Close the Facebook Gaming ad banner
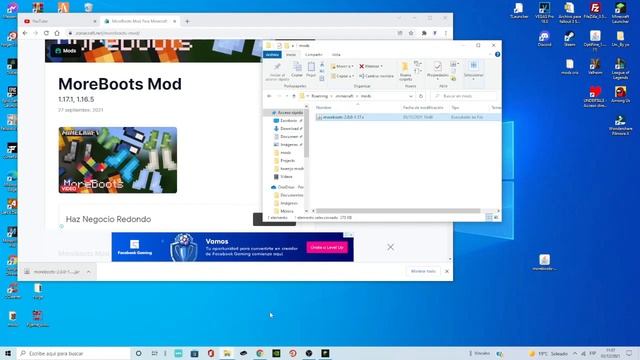 coord(391,247)
